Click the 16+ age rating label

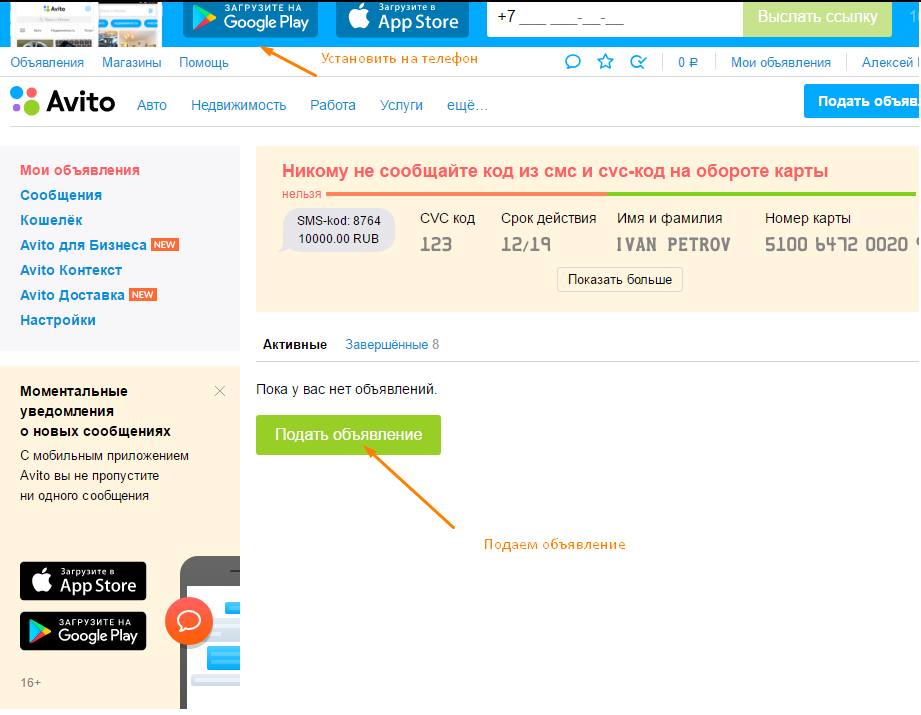[31, 683]
